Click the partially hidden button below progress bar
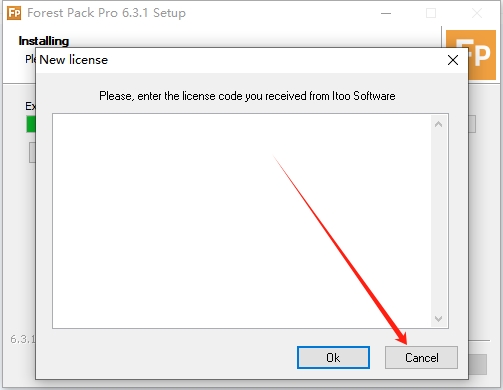Image resolution: width=503 pixels, height=390 pixels. [x=32, y=153]
